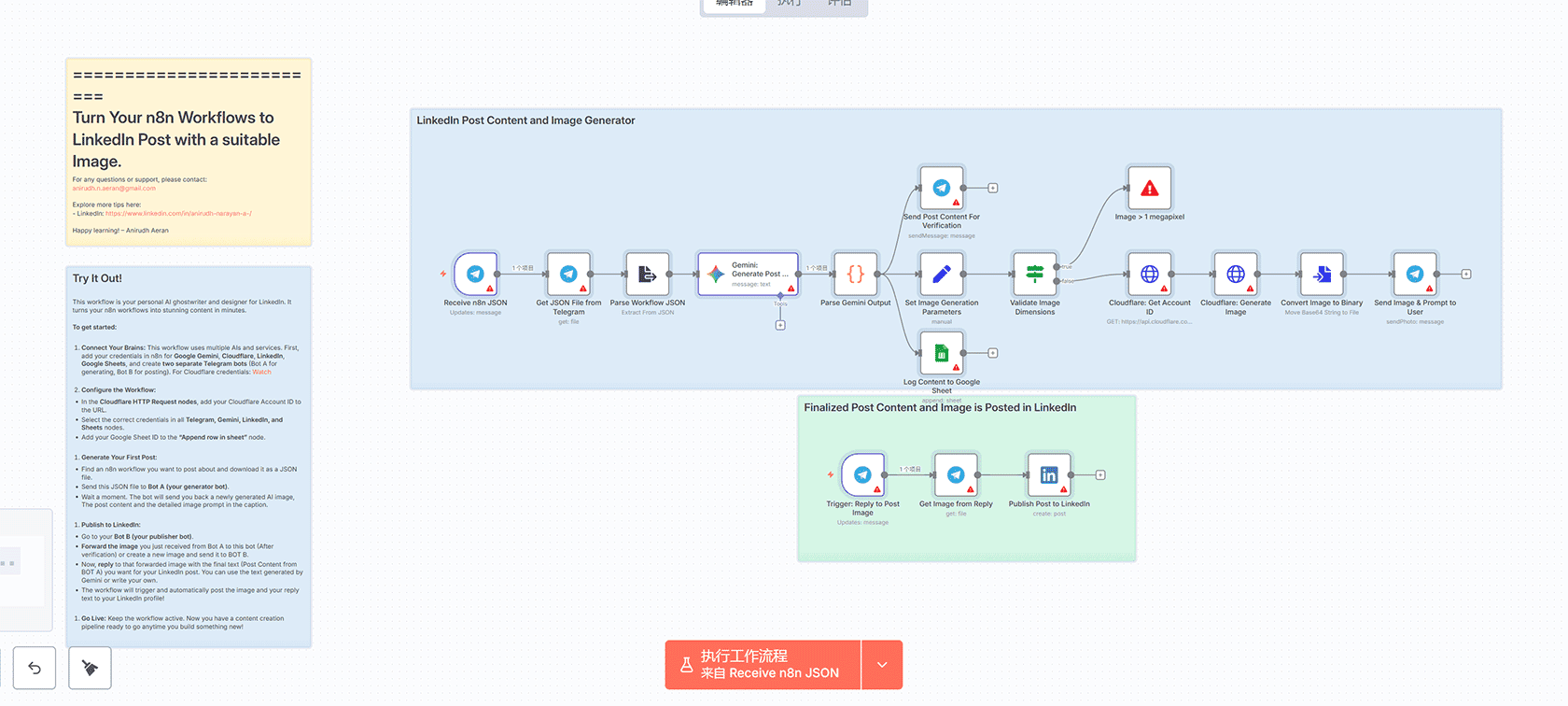Select the Publish Post to LinkedIn node

[x=1048, y=475]
